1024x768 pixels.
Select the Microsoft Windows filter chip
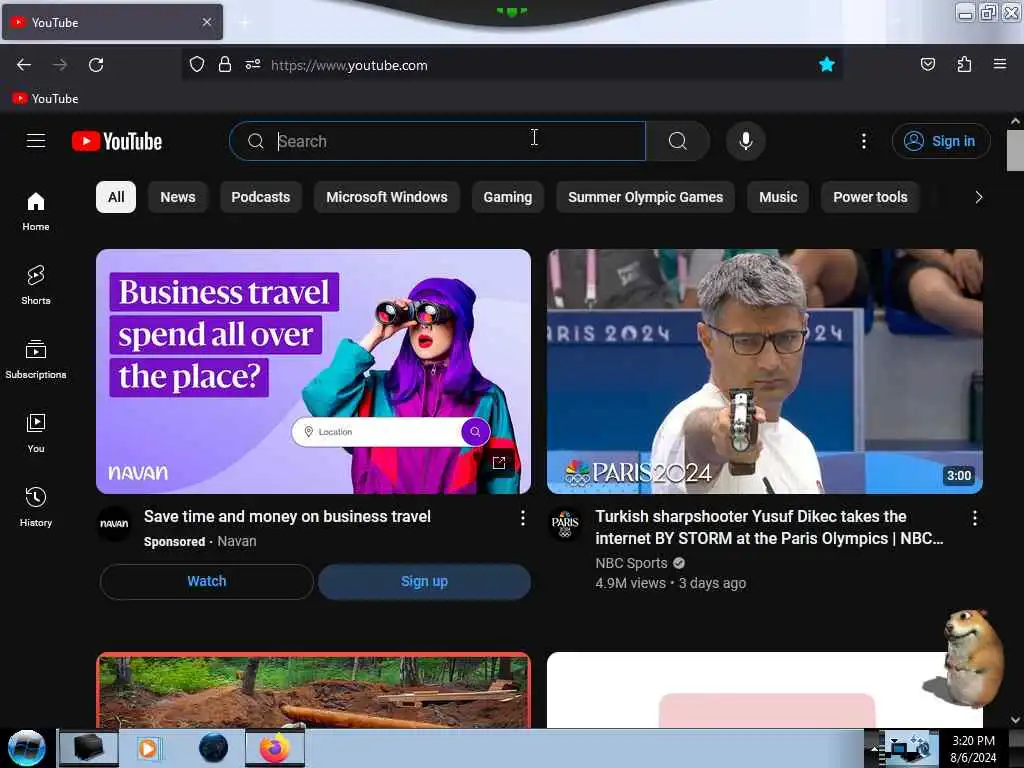[387, 197]
